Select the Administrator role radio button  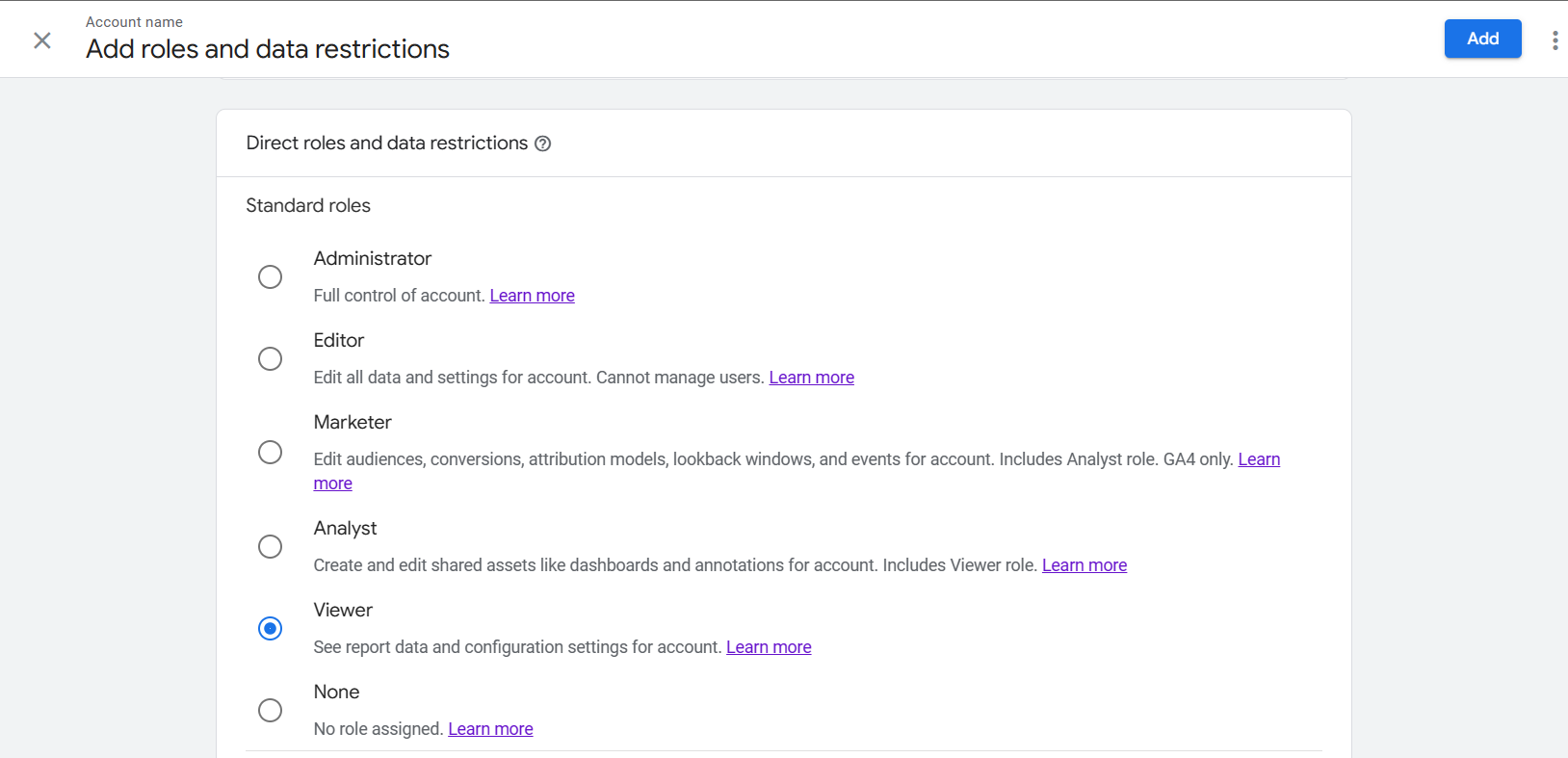(271, 277)
